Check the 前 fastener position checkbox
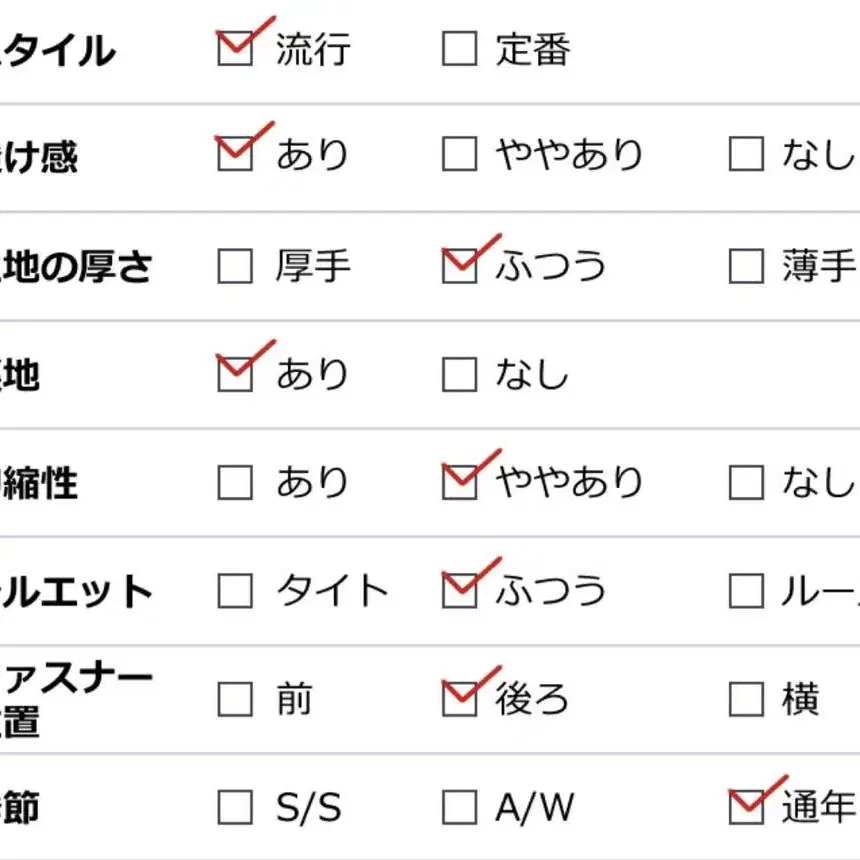The height and width of the screenshot is (860, 860). (235, 699)
